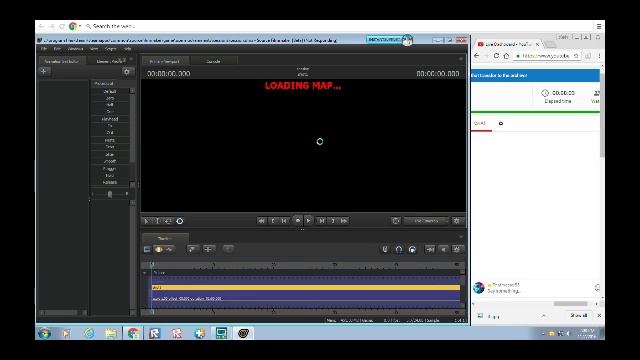Click the Chrome reload button in YouTube window
Viewport: 640px width, 360px height.
tap(496, 56)
